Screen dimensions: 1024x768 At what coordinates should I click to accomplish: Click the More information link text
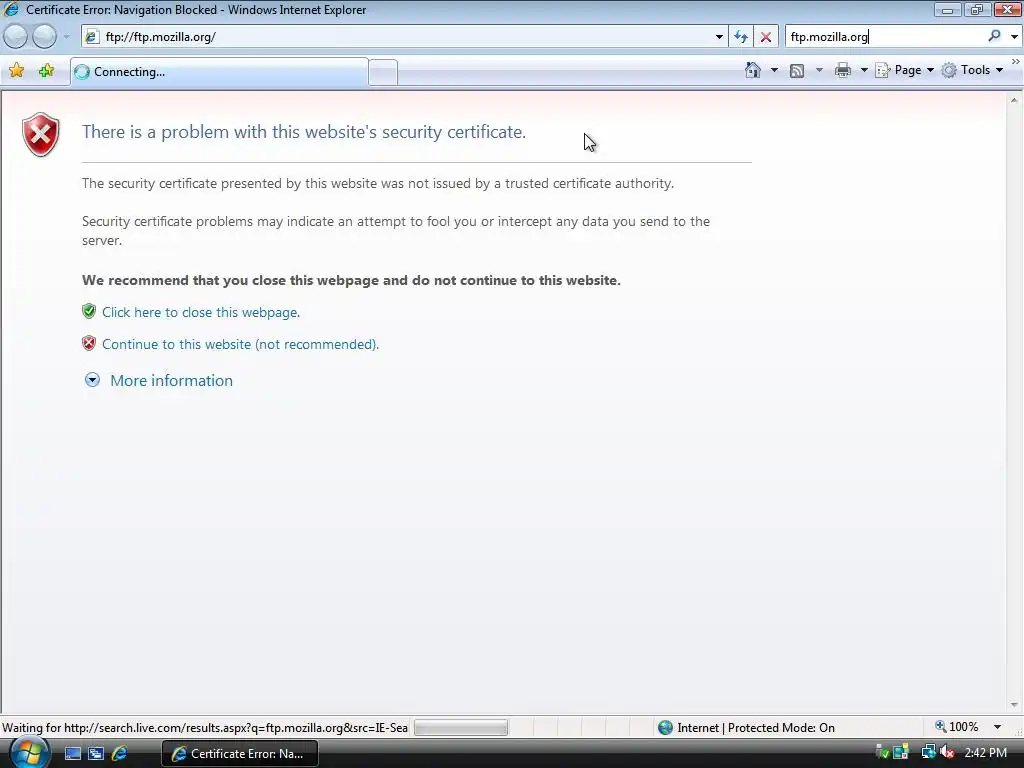click(171, 380)
